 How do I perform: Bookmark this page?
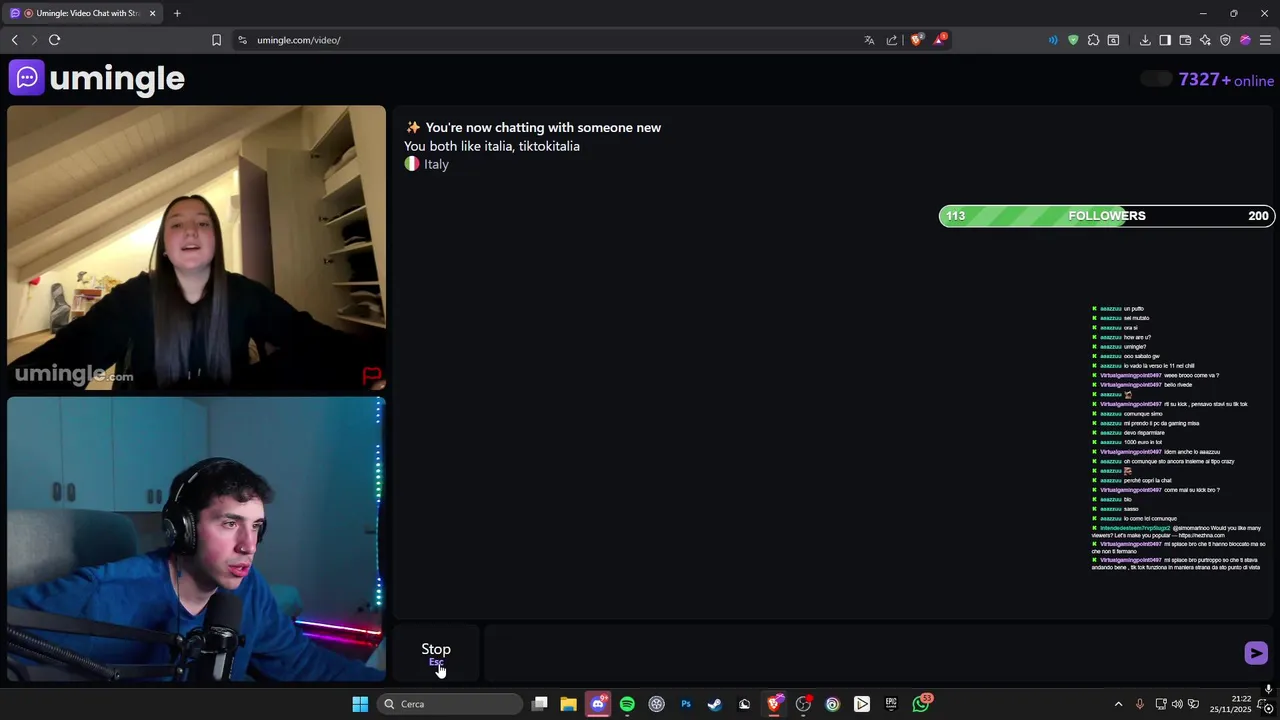click(216, 40)
